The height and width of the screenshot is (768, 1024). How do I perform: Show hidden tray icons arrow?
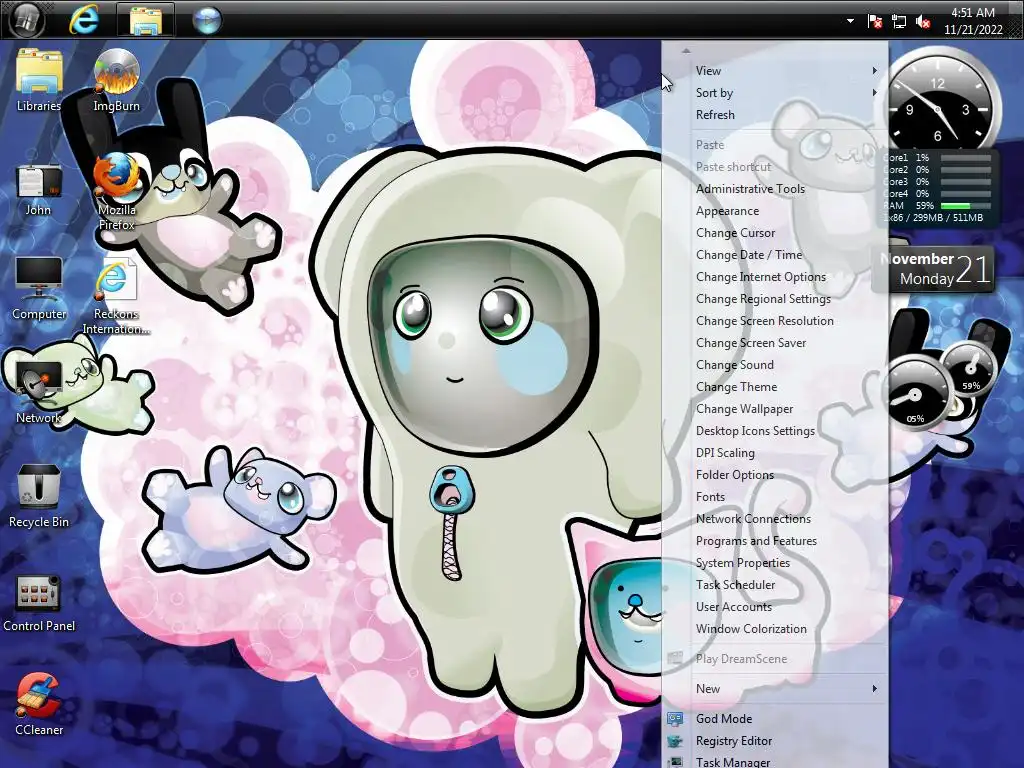[850, 21]
